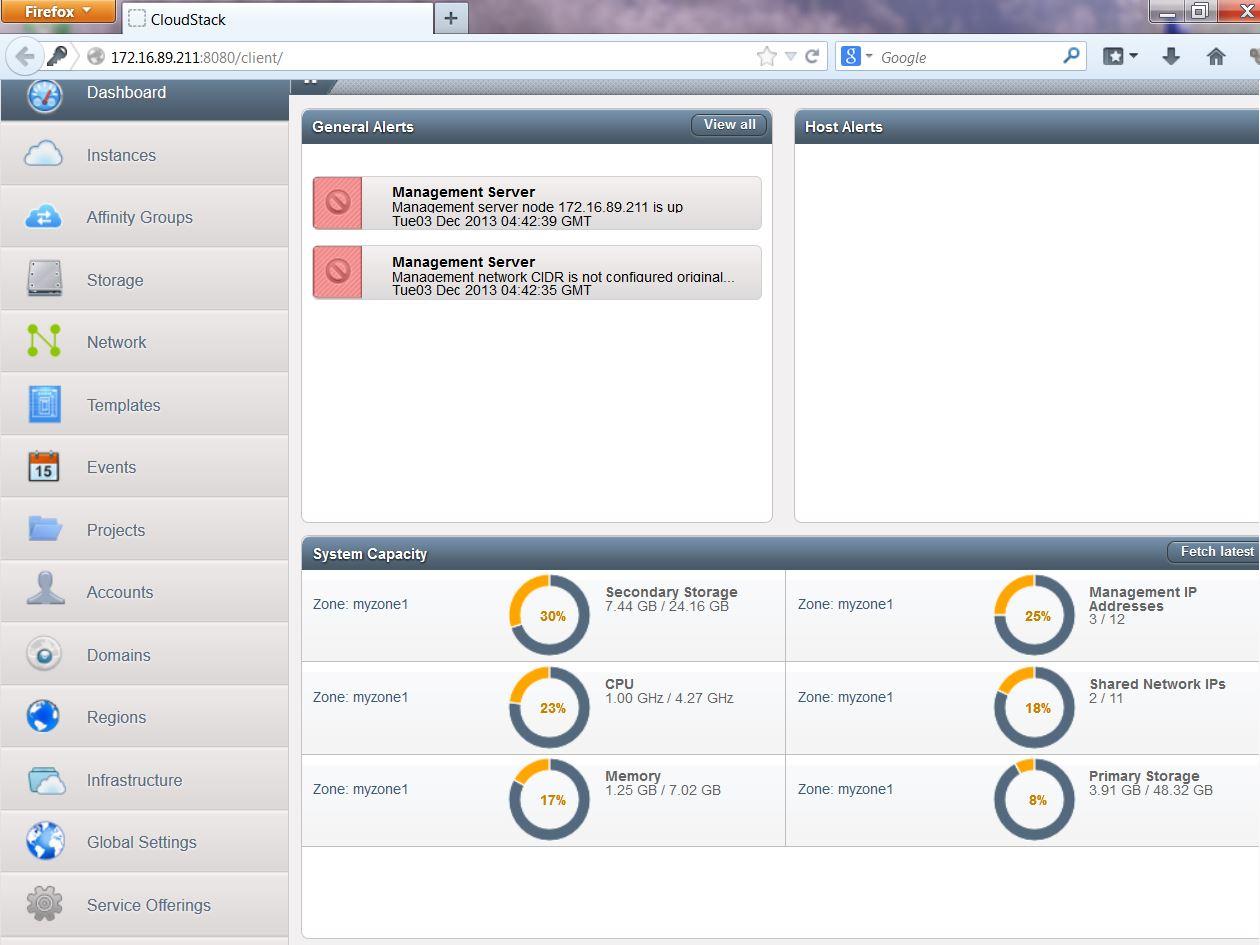
Task: Click the Affinity Groups arrows icon
Action: (x=44, y=217)
